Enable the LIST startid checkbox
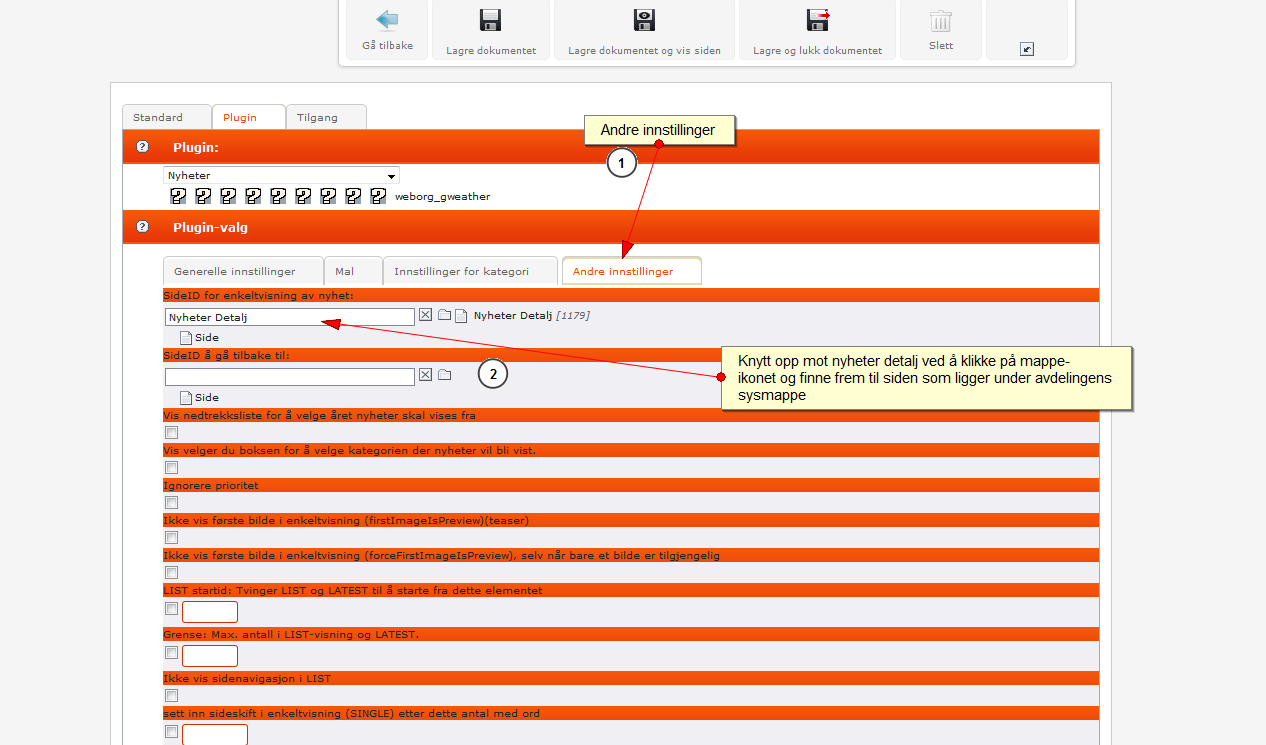The width and height of the screenshot is (1266, 745). [172, 608]
